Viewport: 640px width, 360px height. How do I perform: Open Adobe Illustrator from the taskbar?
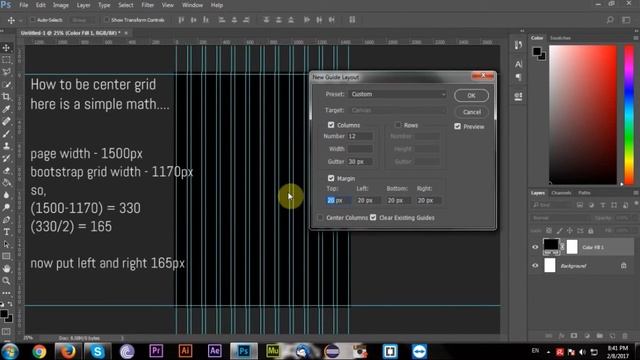coord(185,351)
